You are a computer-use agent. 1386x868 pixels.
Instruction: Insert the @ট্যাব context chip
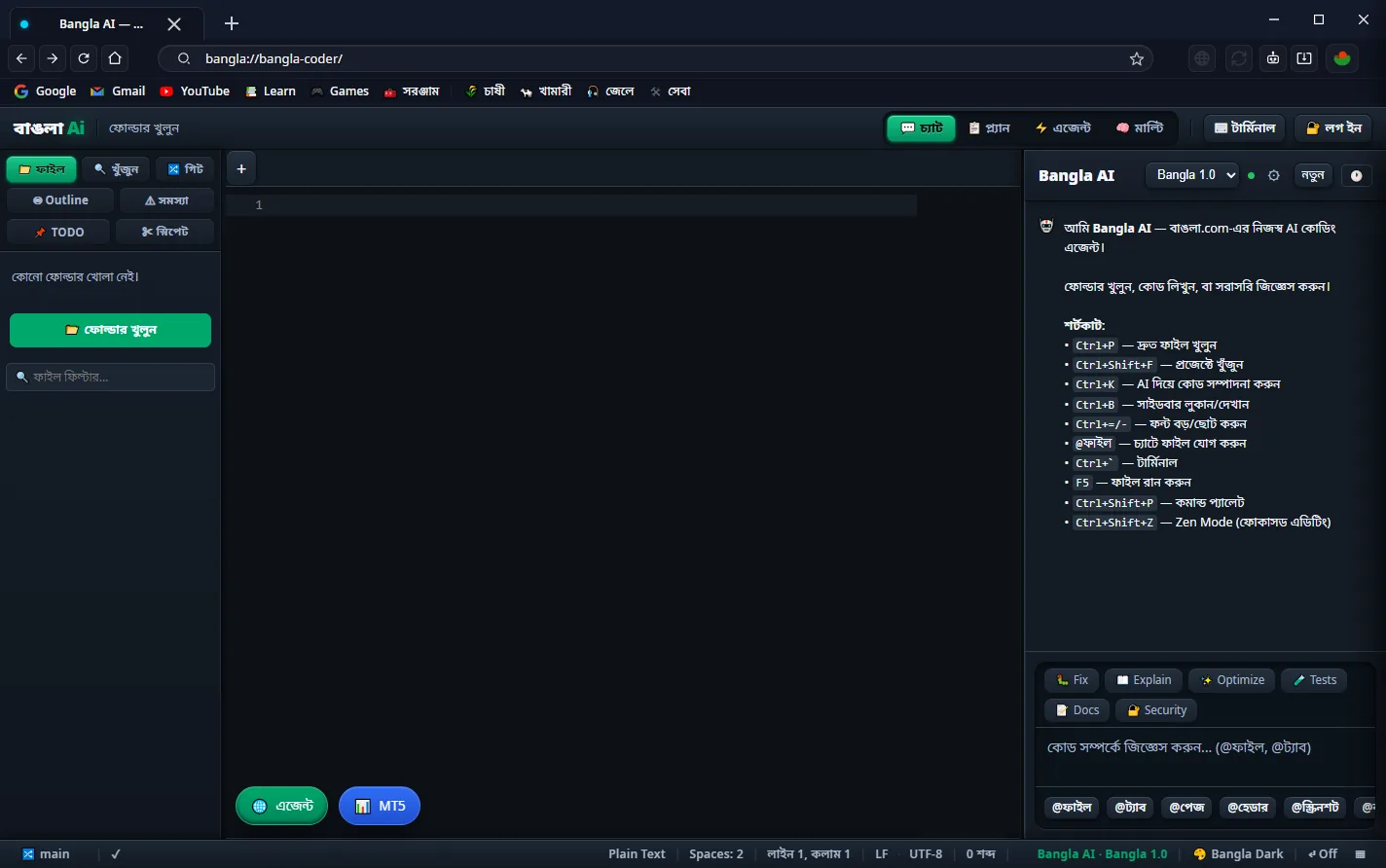[1130, 807]
